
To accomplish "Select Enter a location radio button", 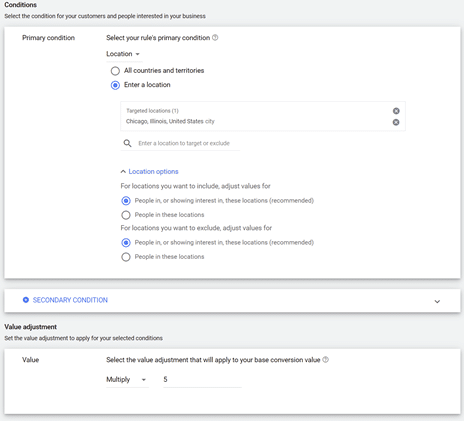I will 115,85.
